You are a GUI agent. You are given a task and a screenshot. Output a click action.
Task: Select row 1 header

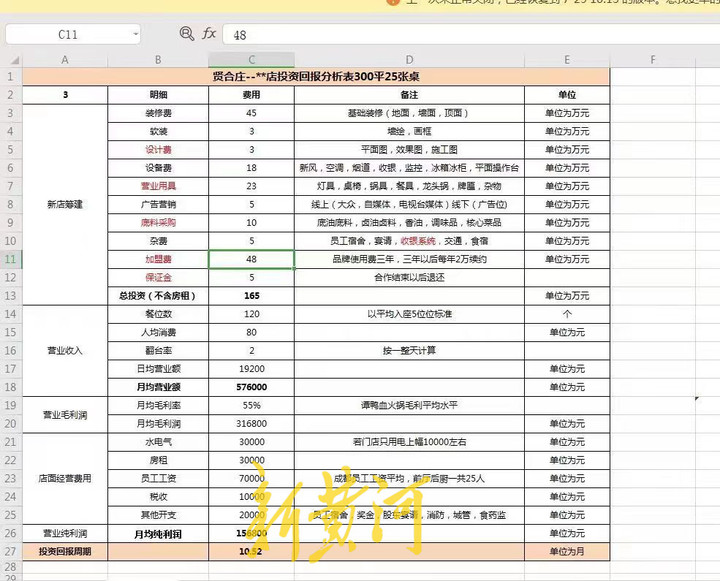[11, 76]
